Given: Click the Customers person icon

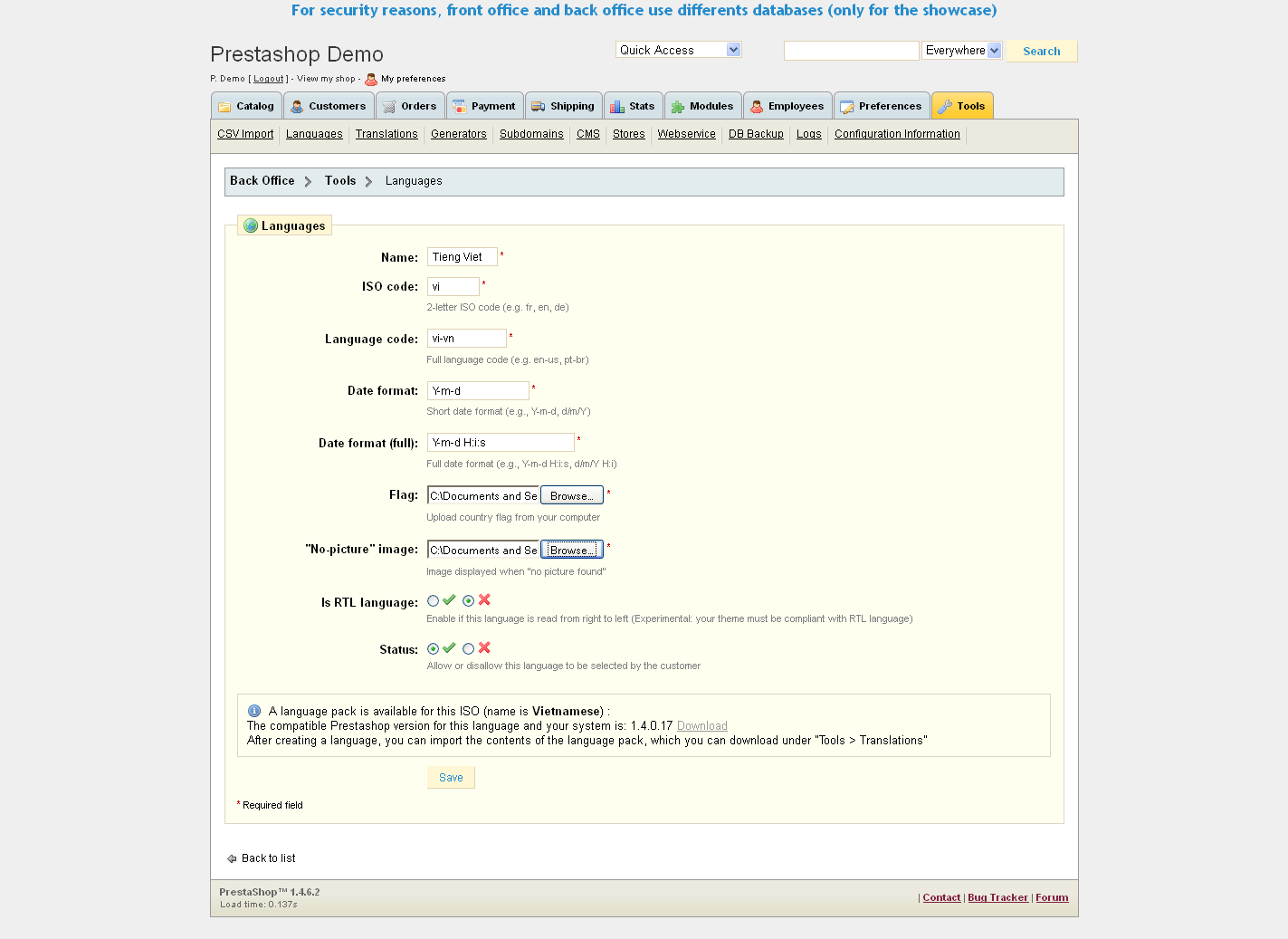Looking at the screenshot, I should click(297, 107).
